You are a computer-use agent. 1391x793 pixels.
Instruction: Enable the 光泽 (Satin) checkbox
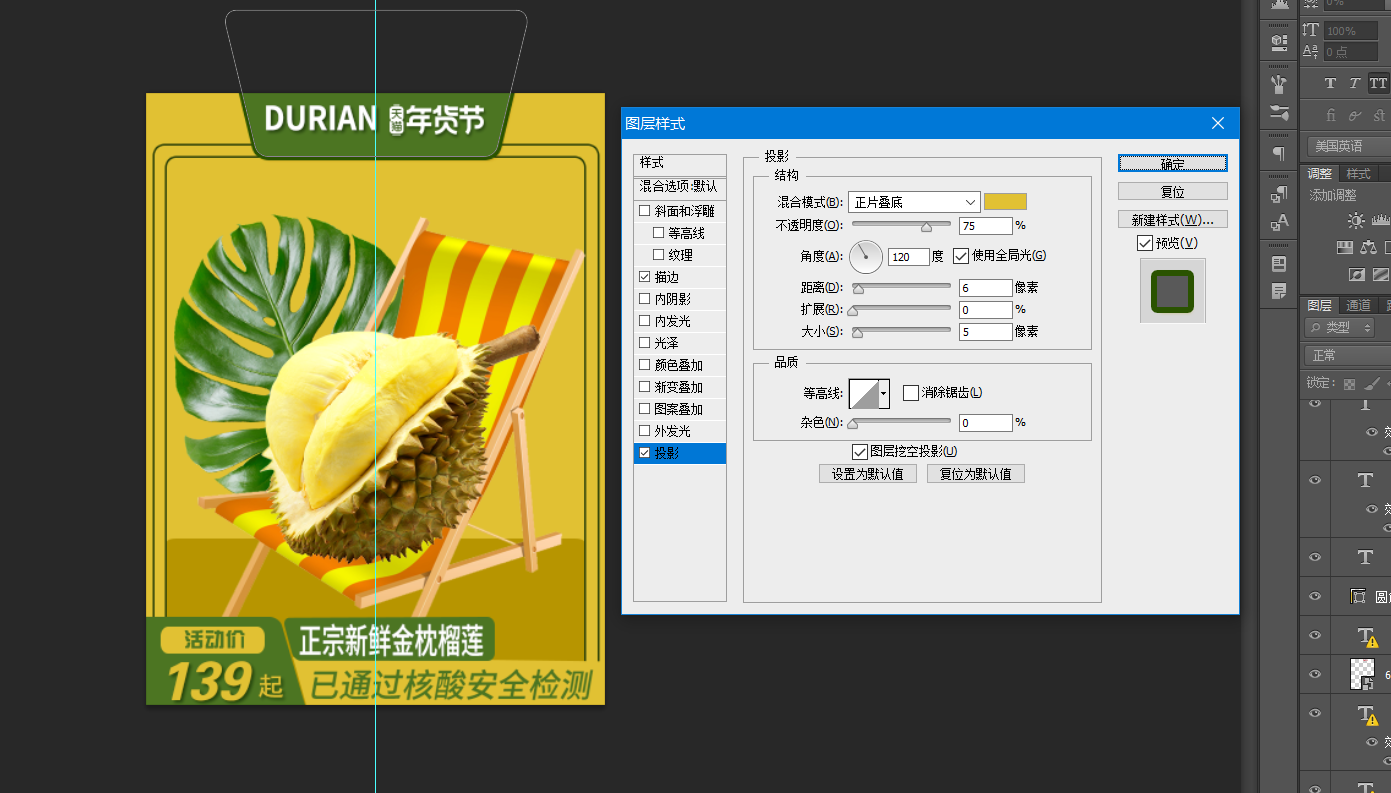tap(645, 343)
